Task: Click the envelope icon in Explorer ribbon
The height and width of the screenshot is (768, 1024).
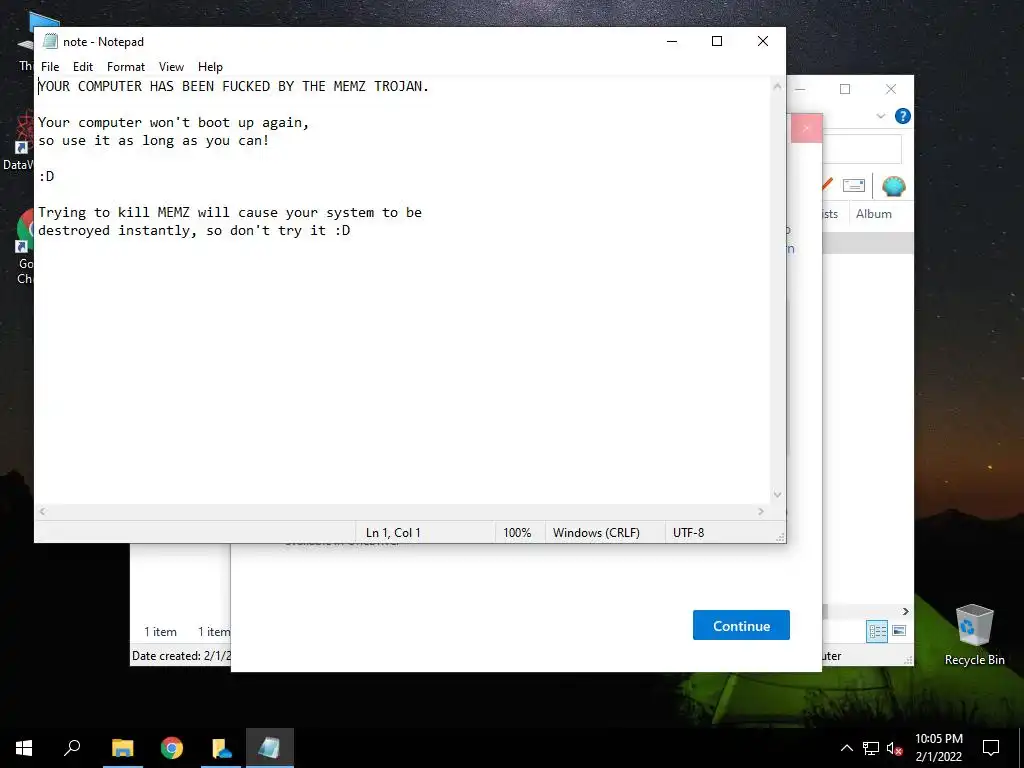Action: tap(854, 185)
